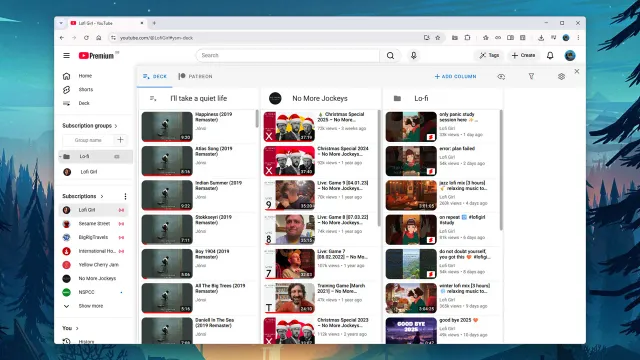Click scrollbar of I'll take a quiet life column

257,119
